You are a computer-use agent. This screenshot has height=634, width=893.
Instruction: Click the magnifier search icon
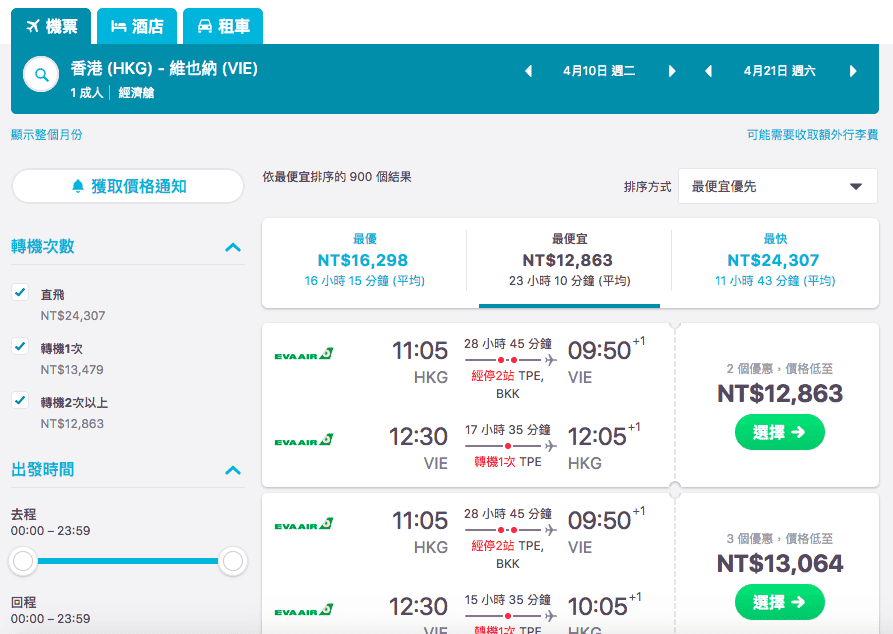pyautogui.click(x=41, y=74)
